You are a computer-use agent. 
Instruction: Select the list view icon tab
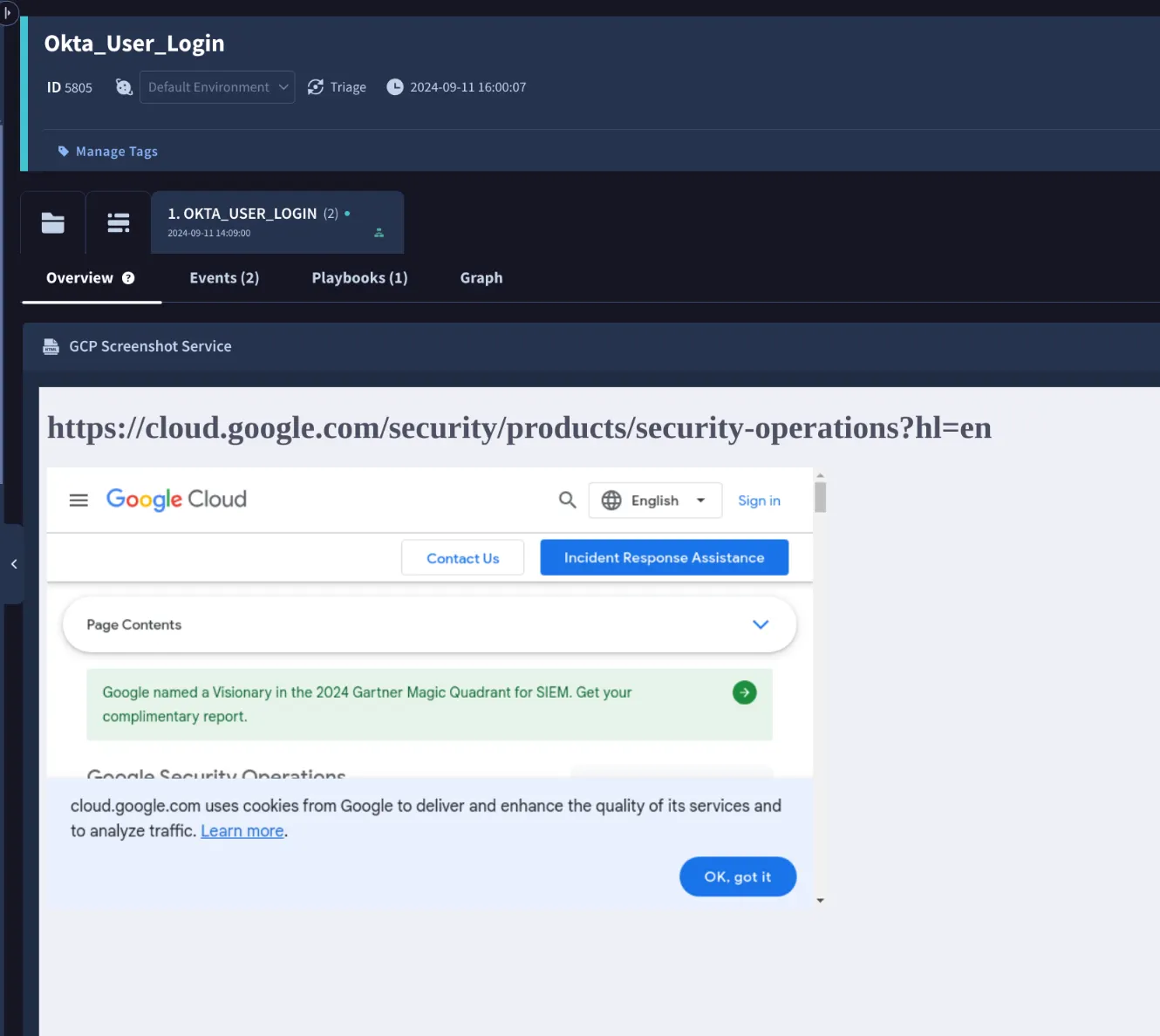118,222
